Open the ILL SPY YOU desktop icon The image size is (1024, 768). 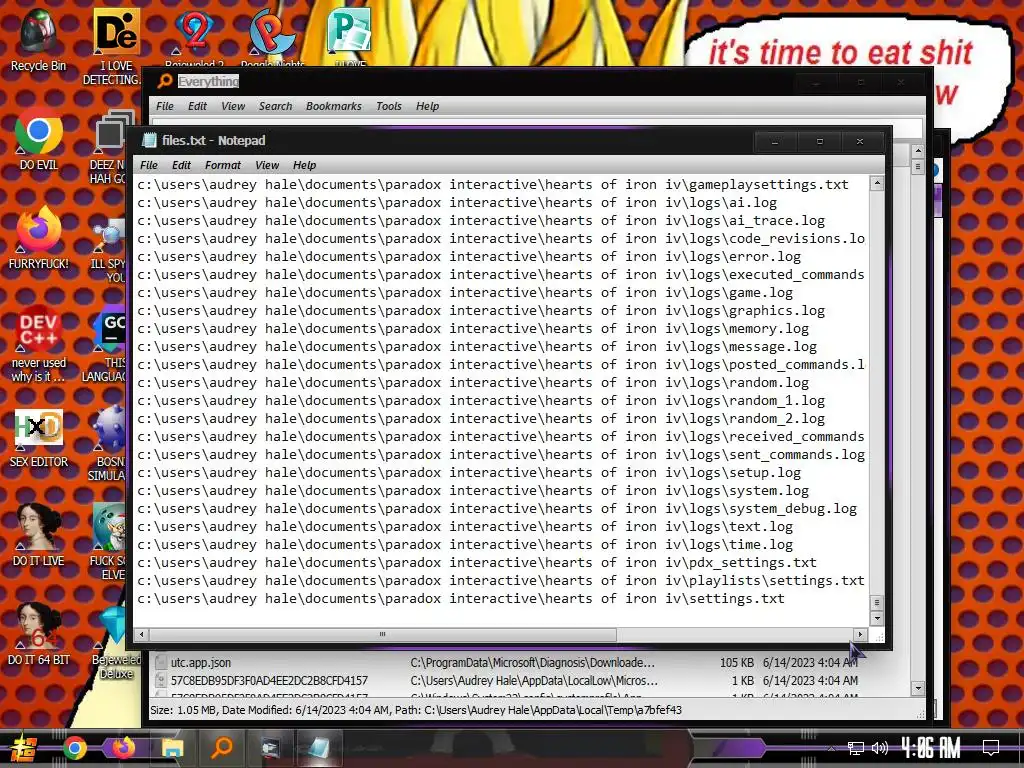tap(110, 249)
